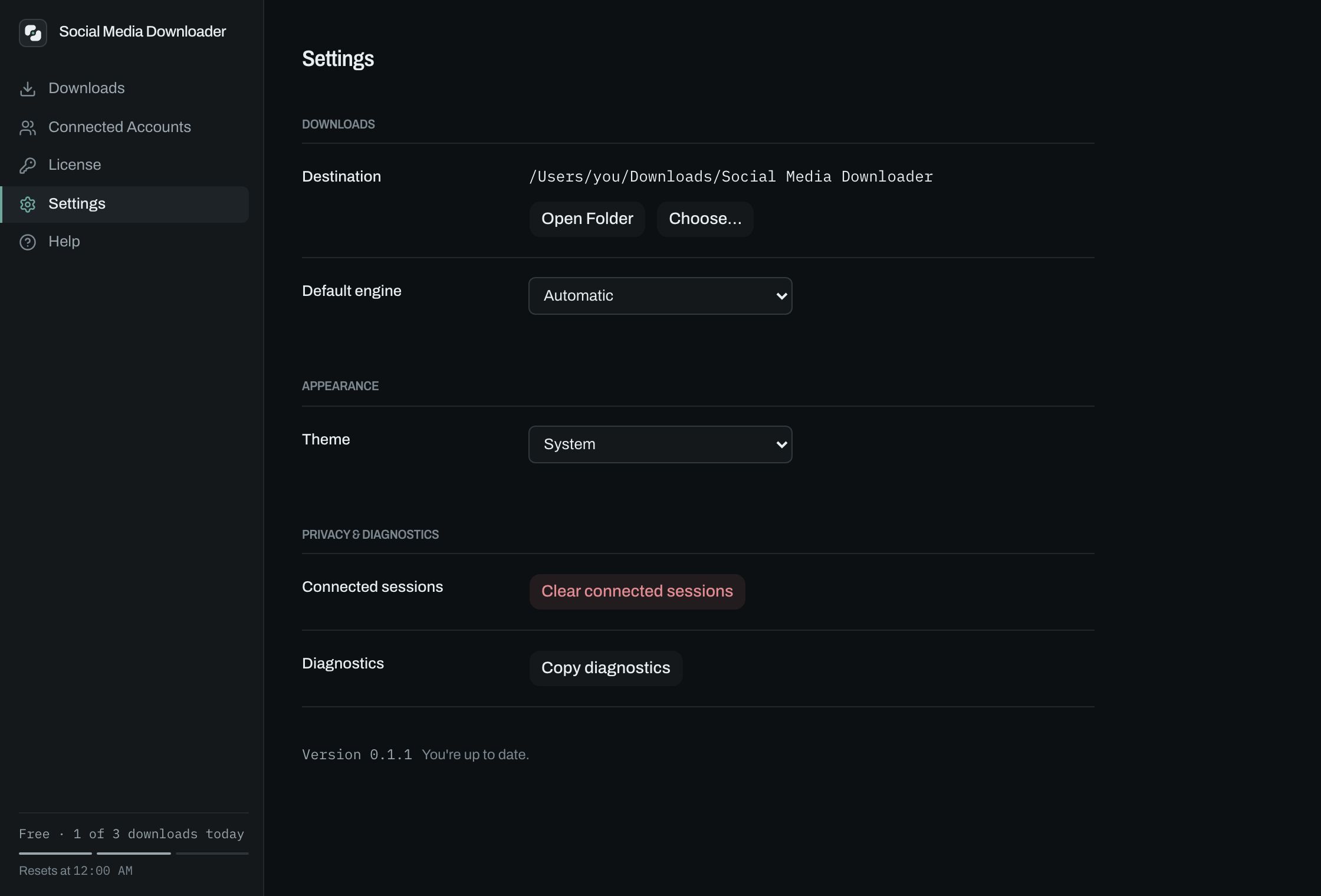Click the Open Folder button
Image resolution: width=1321 pixels, height=896 pixels.
click(x=587, y=219)
